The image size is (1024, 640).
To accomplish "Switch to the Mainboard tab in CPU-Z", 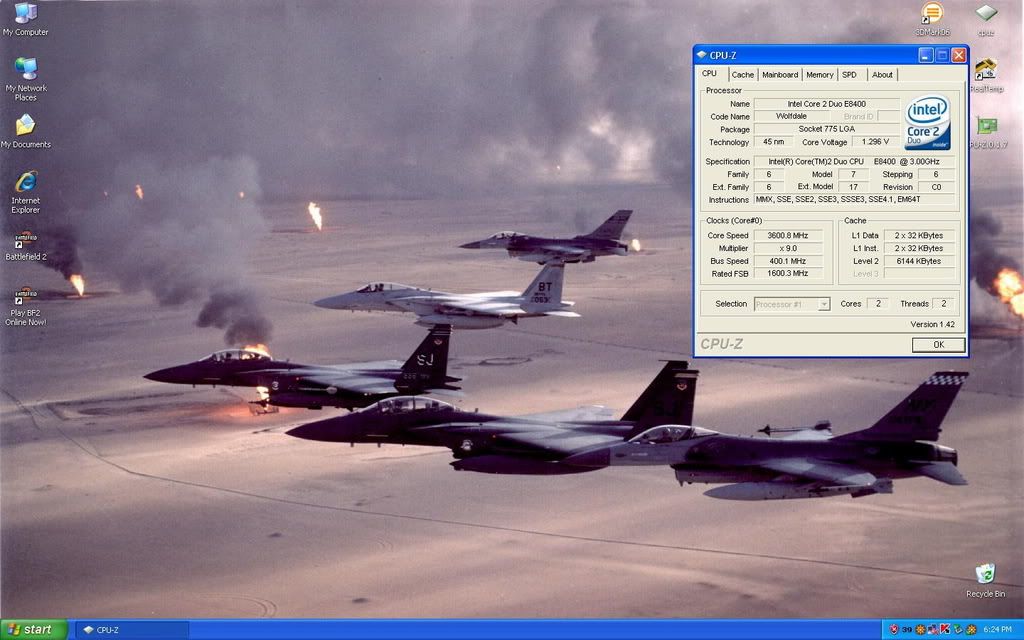I will pyautogui.click(x=779, y=74).
